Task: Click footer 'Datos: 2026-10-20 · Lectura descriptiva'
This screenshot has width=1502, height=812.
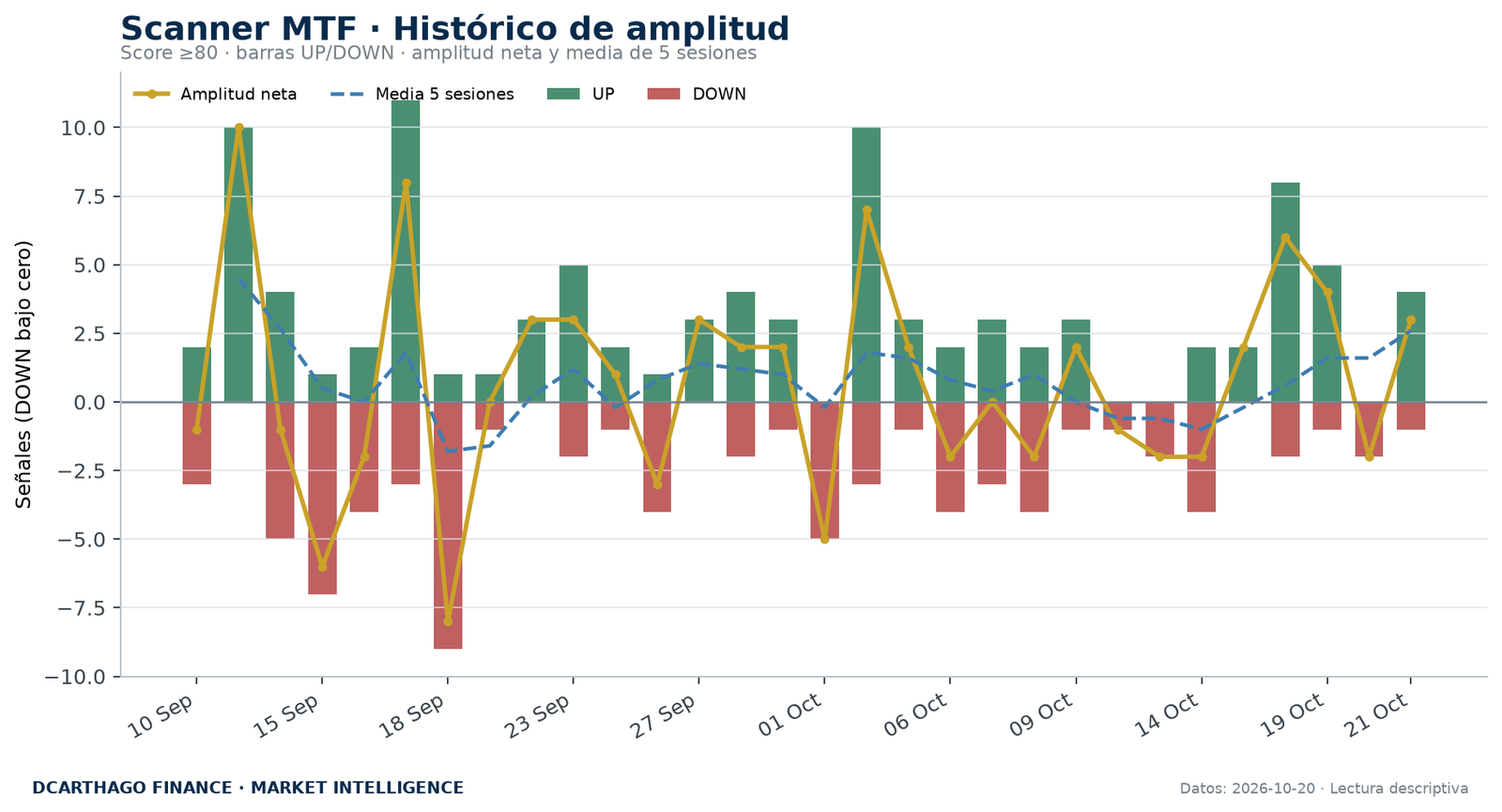Action: click(1324, 789)
